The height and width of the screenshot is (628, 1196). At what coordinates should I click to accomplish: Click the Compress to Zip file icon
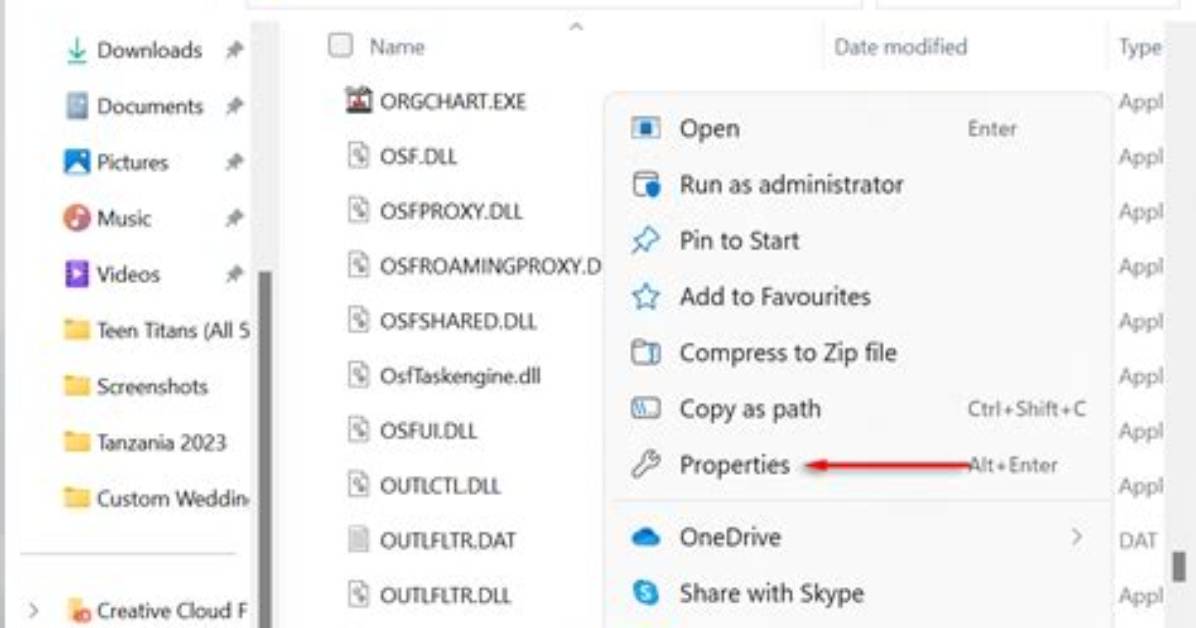(x=645, y=353)
